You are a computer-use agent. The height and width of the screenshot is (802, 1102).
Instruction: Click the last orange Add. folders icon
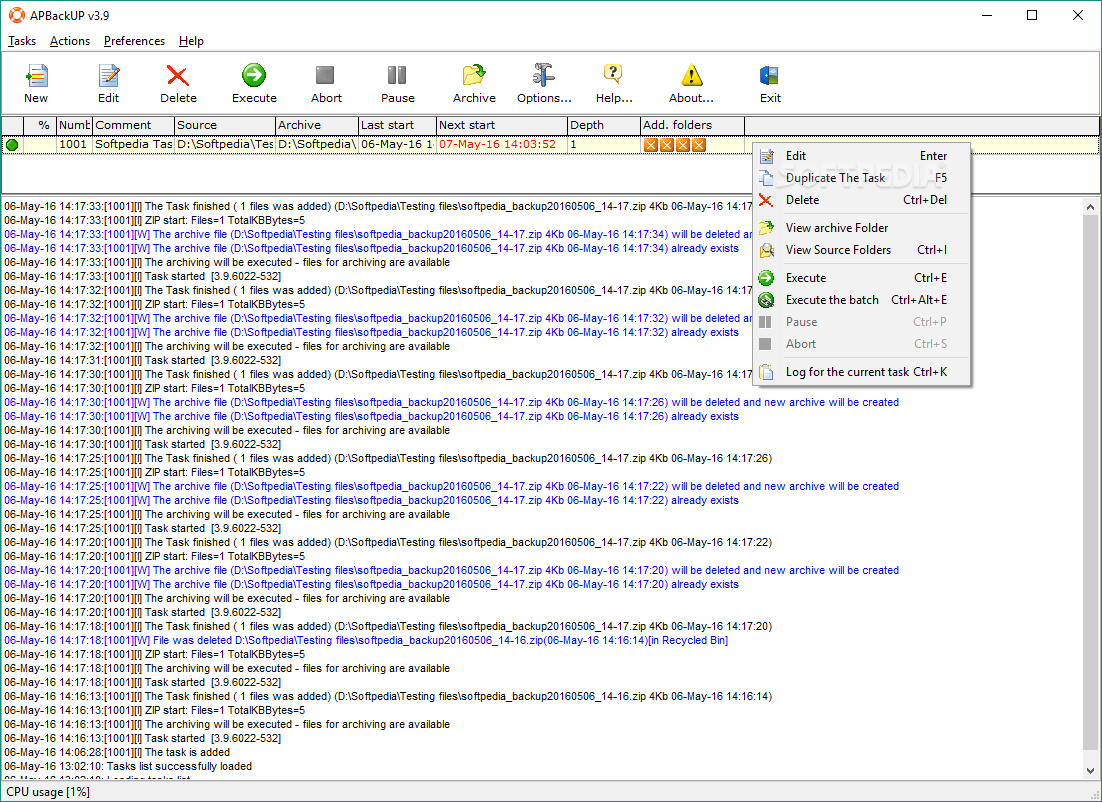click(x=699, y=145)
